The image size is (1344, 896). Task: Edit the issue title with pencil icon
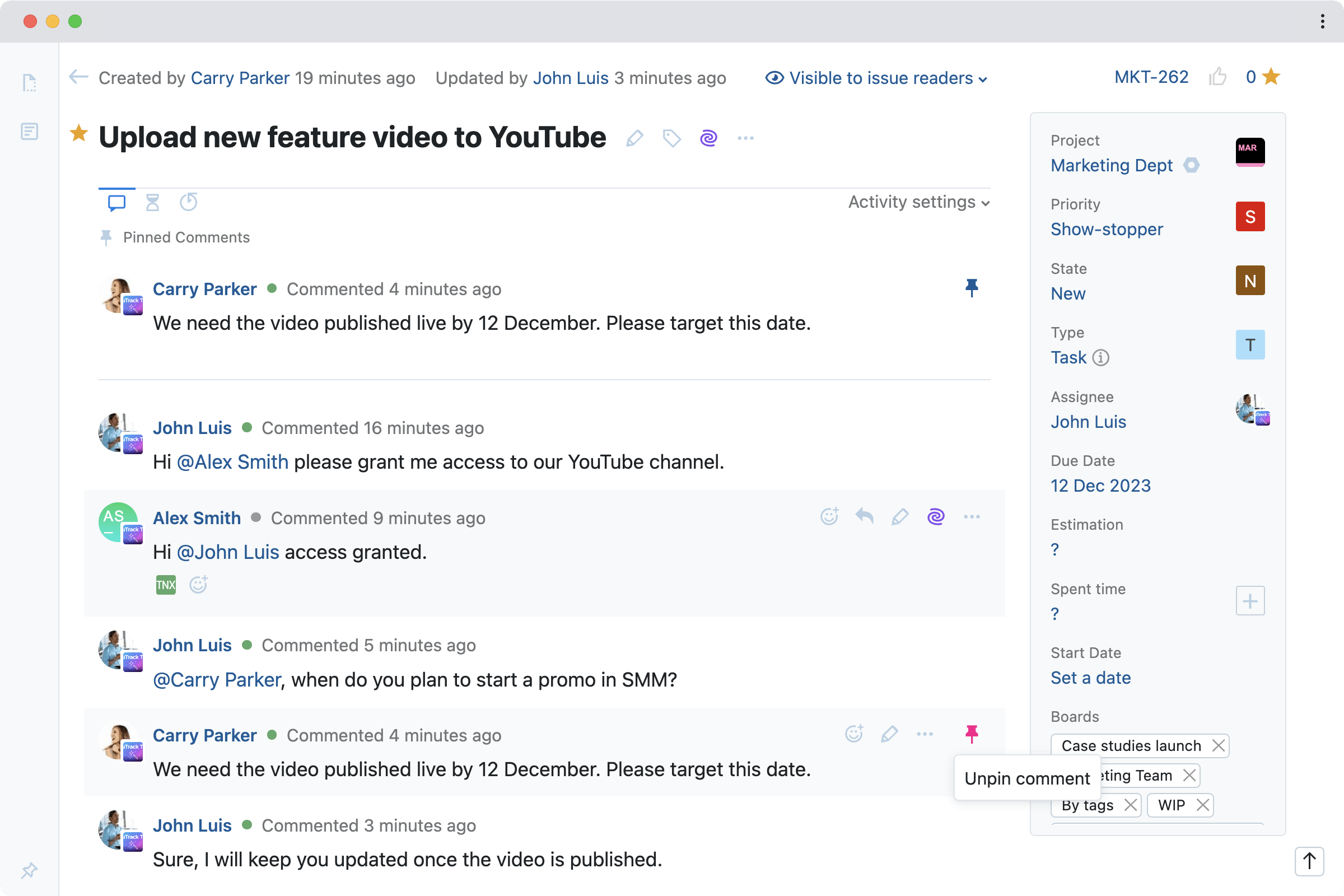pyautogui.click(x=635, y=138)
